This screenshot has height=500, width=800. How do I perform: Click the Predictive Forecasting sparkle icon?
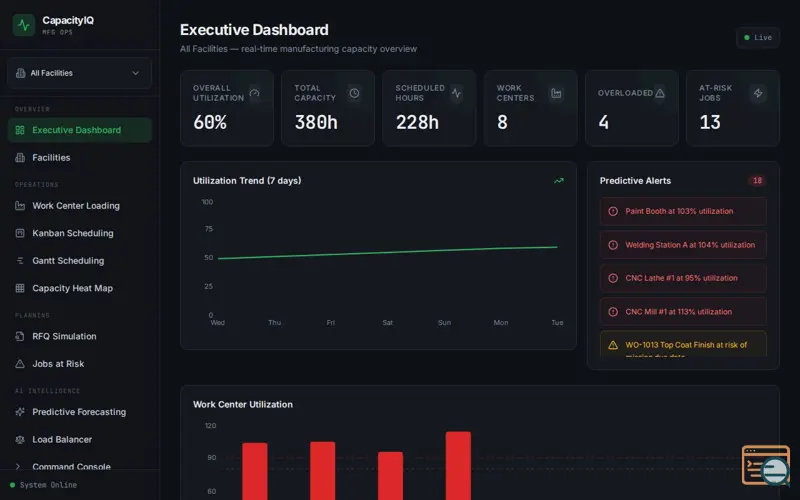[x=20, y=412]
